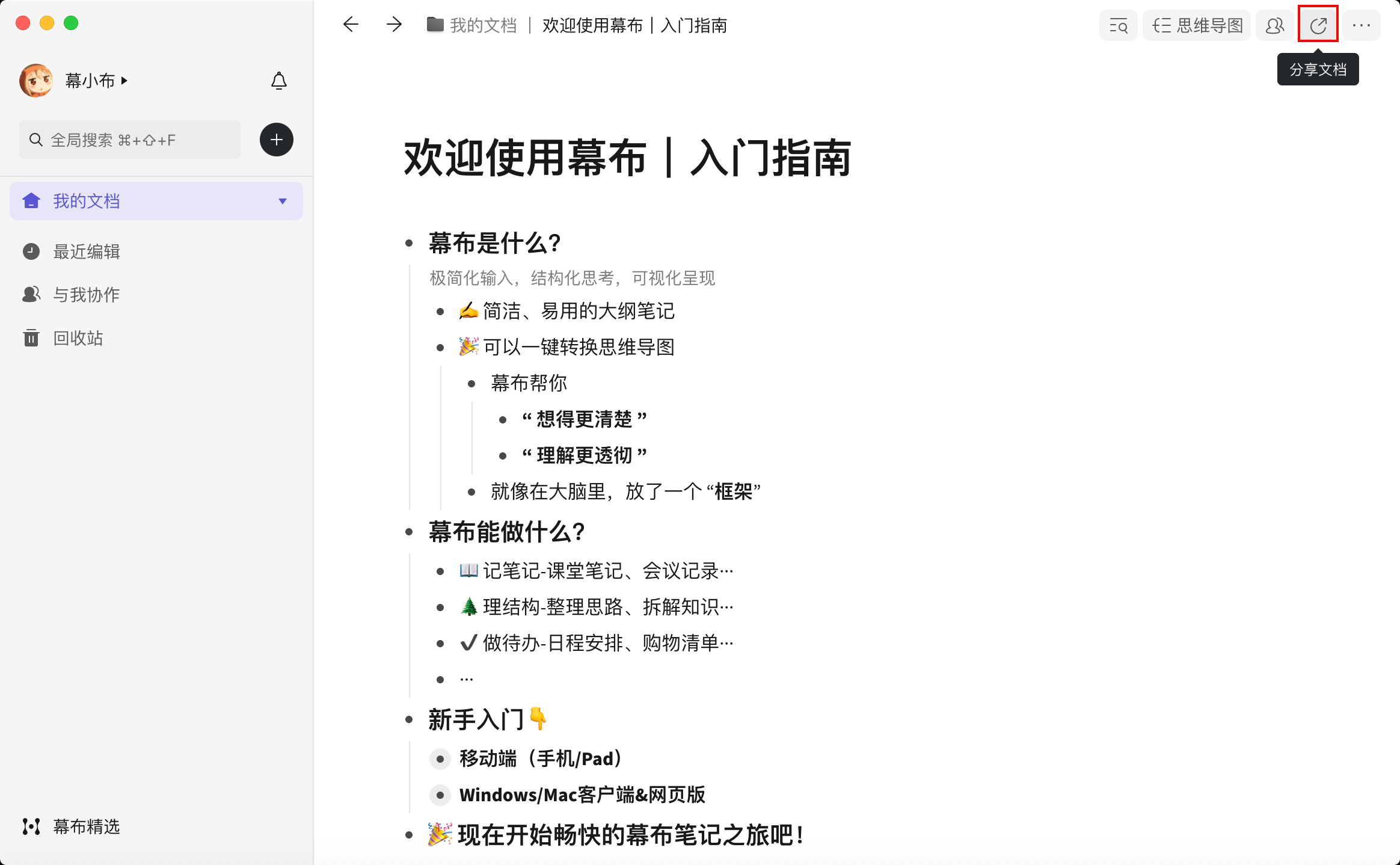Click the line 幕布帮你
Viewport: 1400px width, 865px height.
tap(529, 383)
